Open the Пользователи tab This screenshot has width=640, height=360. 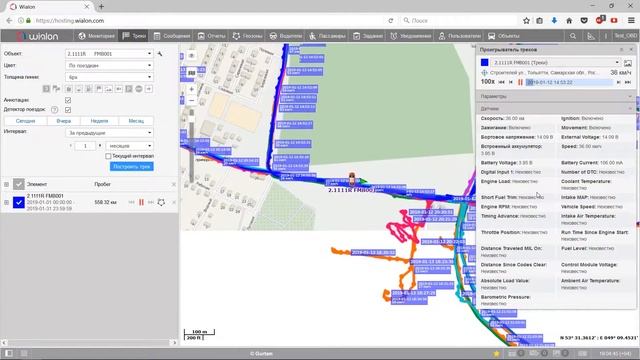[x=459, y=36]
